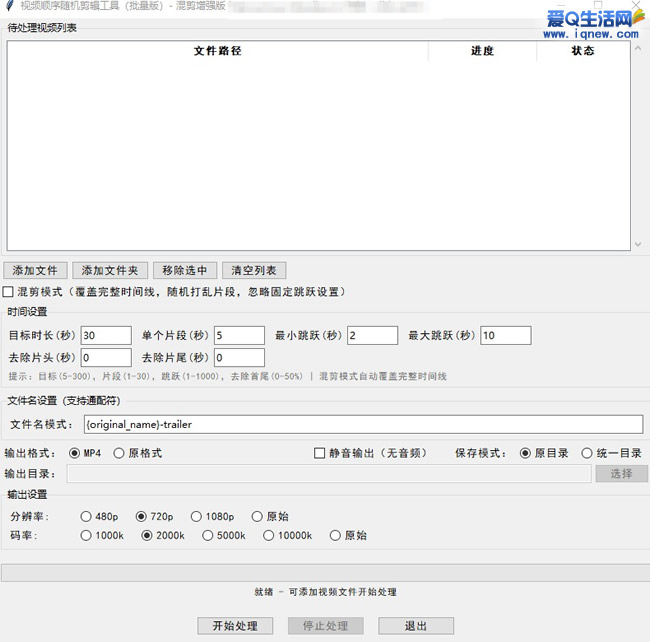Click the list scrollbar down arrow
Image resolution: width=650 pixels, height=642 pixels.
tap(638, 244)
